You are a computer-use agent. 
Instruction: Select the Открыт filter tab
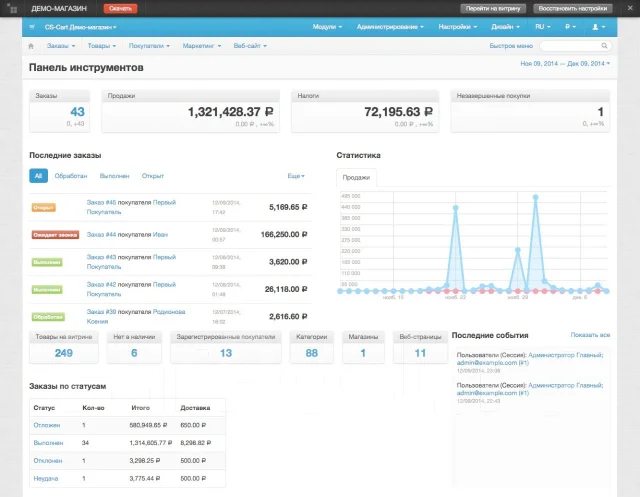(153, 176)
